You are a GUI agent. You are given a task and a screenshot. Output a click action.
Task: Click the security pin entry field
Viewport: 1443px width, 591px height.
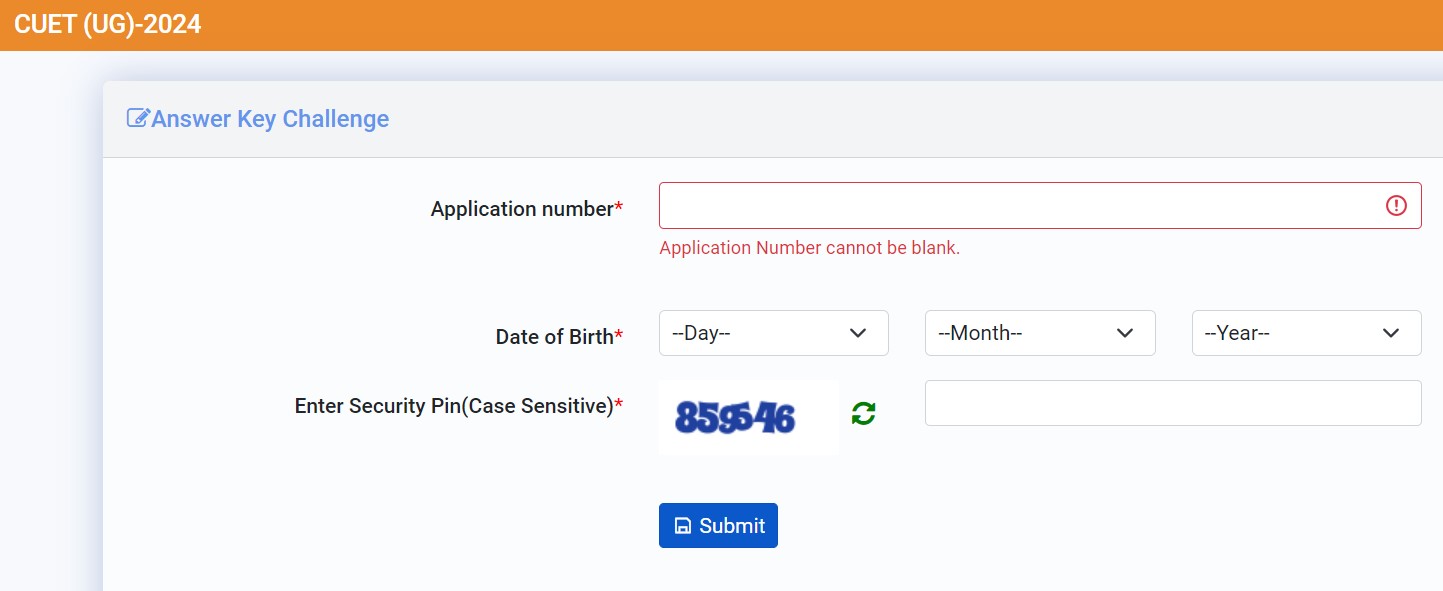(x=1173, y=403)
